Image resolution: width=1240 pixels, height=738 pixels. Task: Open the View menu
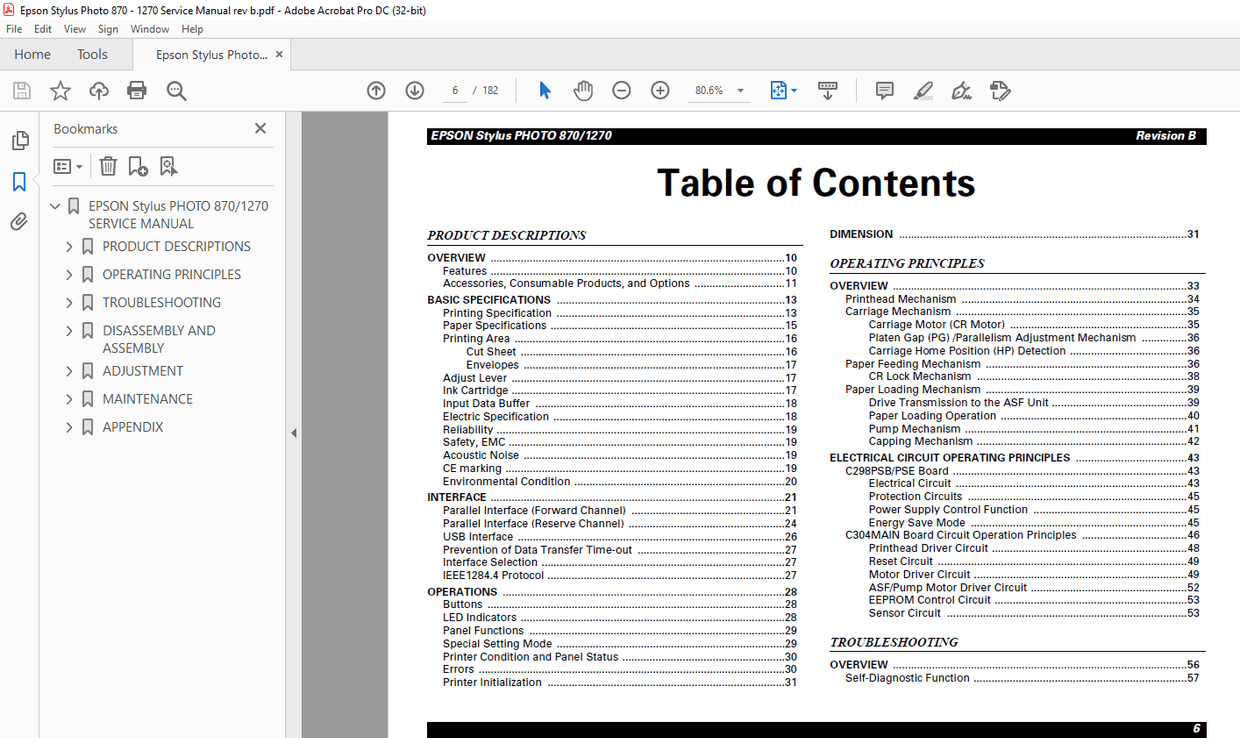tap(74, 29)
